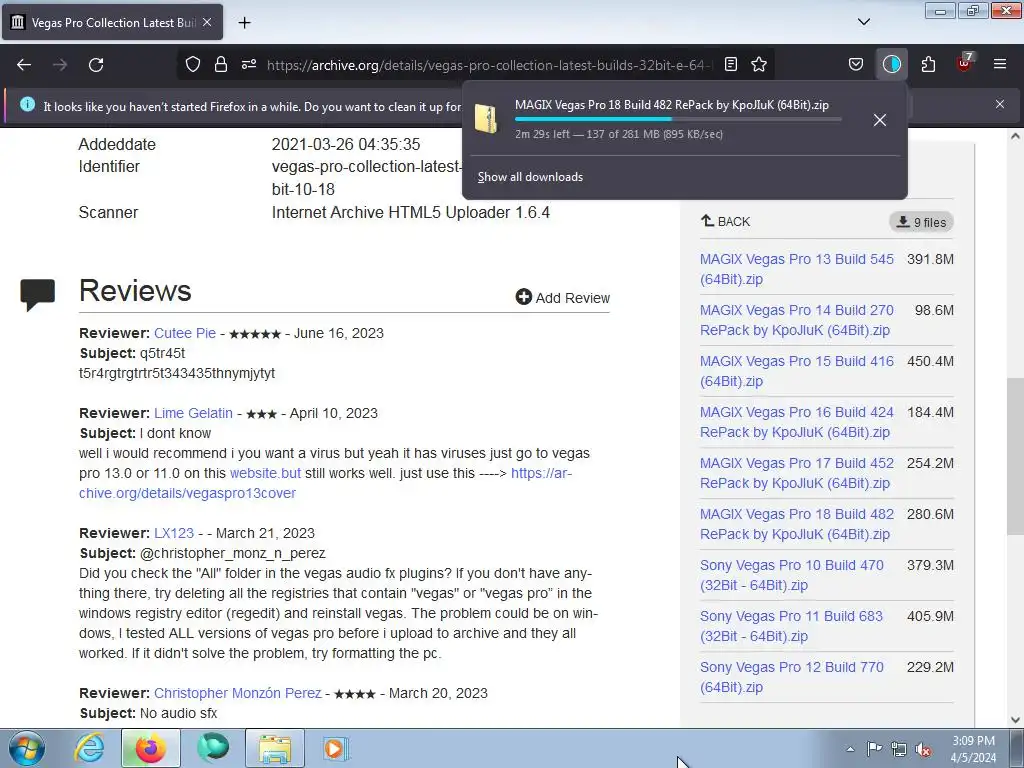Download Sony Vegas Pro 10 Build 470 zip
This screenshot has height=768, width=1024.
tap(792, 575)
